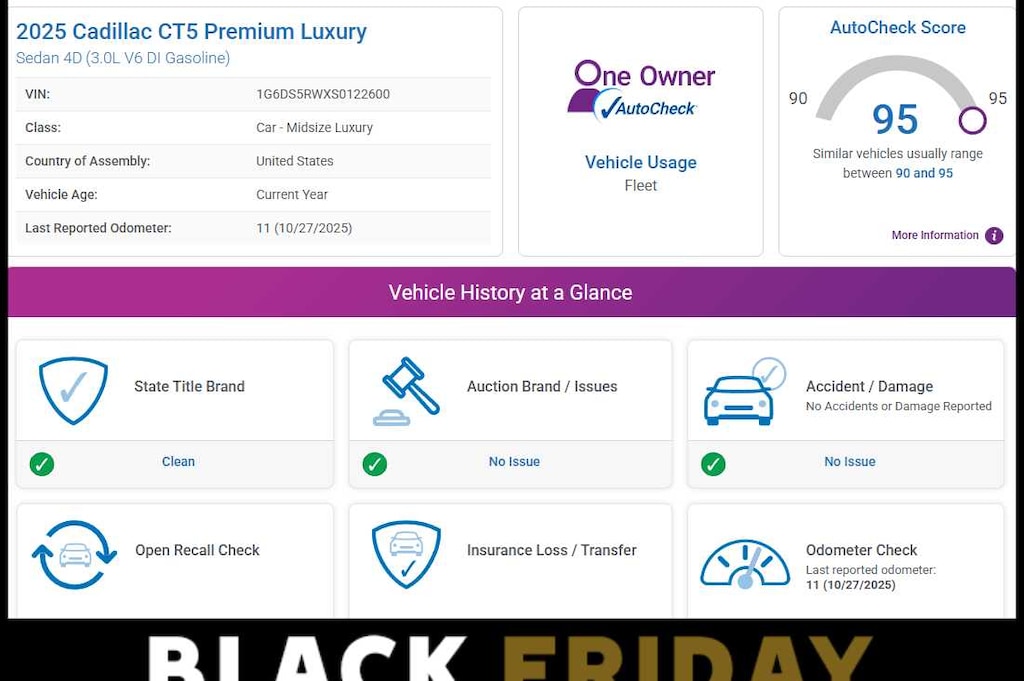Viewport: 1024px width, 681px height.
Task: Click No Issue under Auction Brand
Action: tap(514, 462)
